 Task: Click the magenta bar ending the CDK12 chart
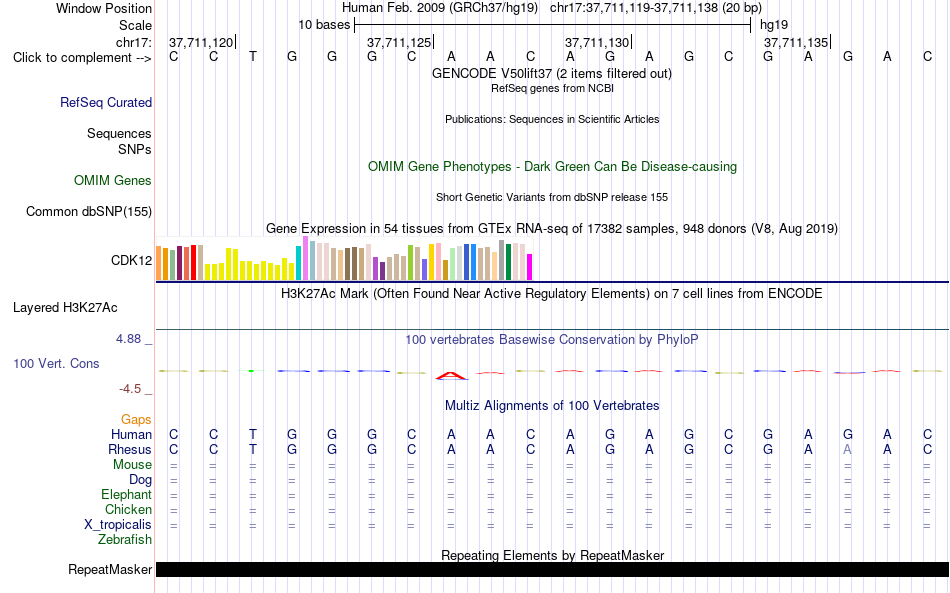click(530, 267)
